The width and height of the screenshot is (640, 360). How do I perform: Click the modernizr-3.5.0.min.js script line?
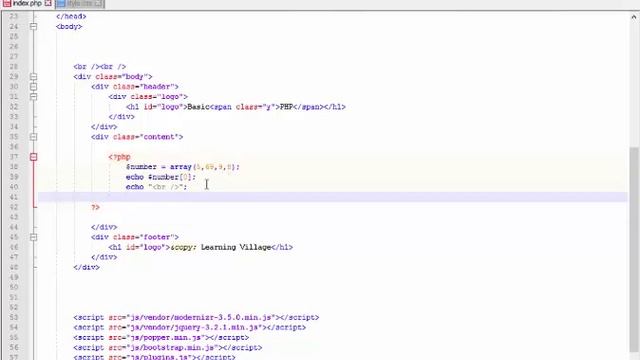pyautogui.click(x=196, y=318)
